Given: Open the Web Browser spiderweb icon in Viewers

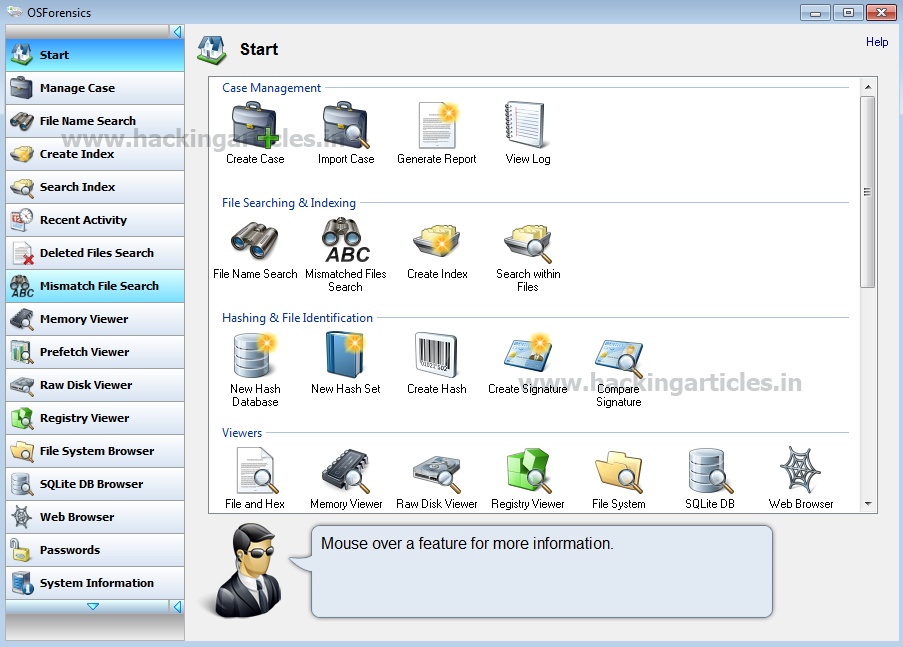Looking at the screenshot, I should tap(800, 469).
